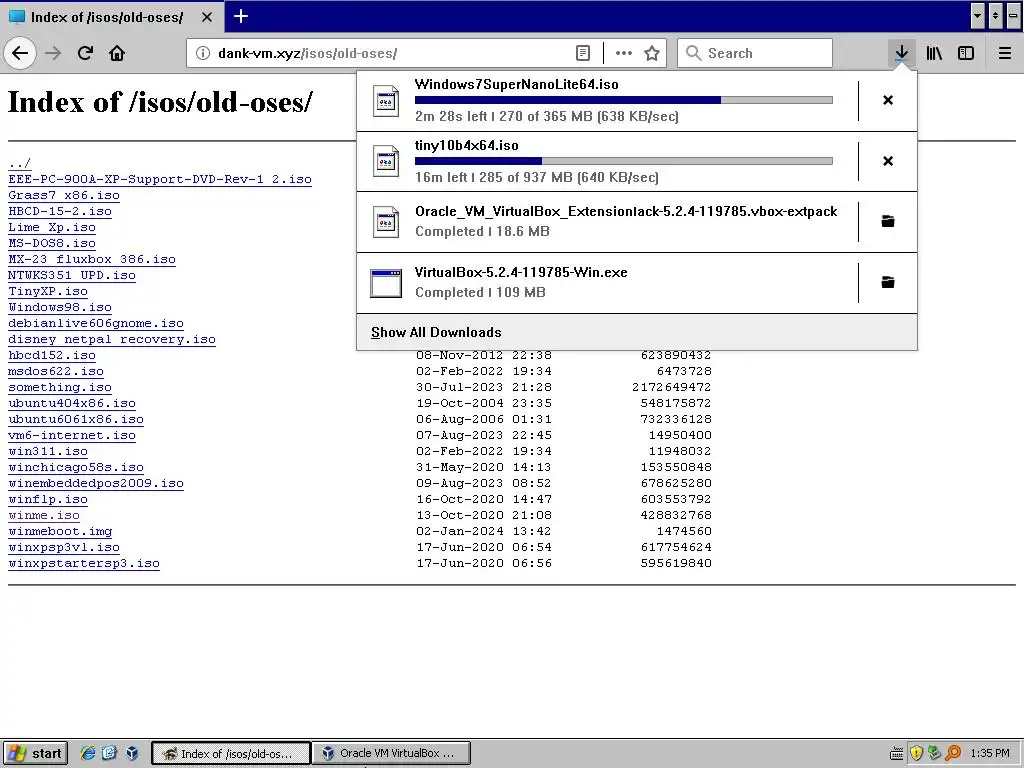Reload the current page
The image size is (1024, 768).
pos(85,53)
